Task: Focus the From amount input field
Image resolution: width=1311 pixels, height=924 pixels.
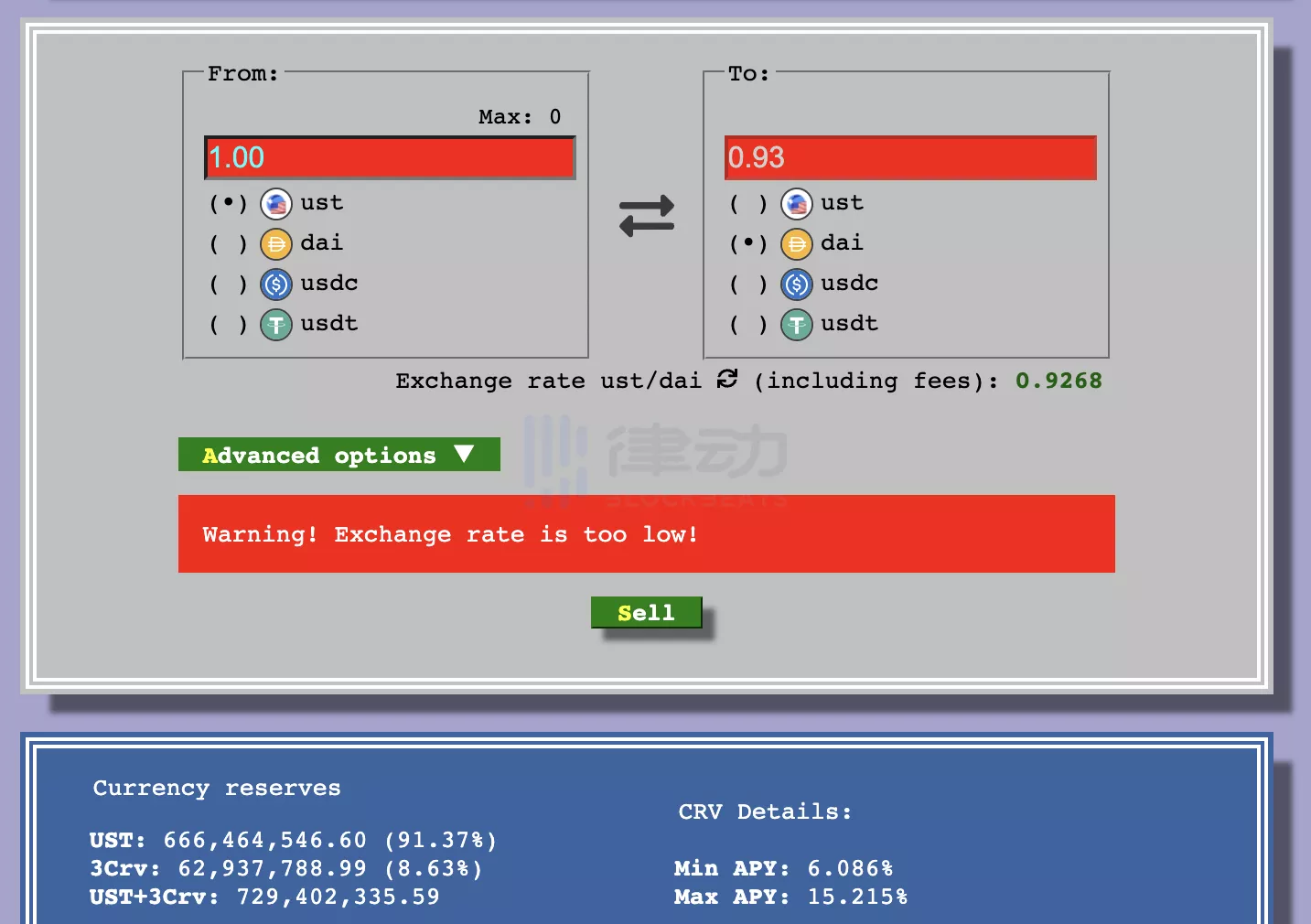Action: [390, 158]
